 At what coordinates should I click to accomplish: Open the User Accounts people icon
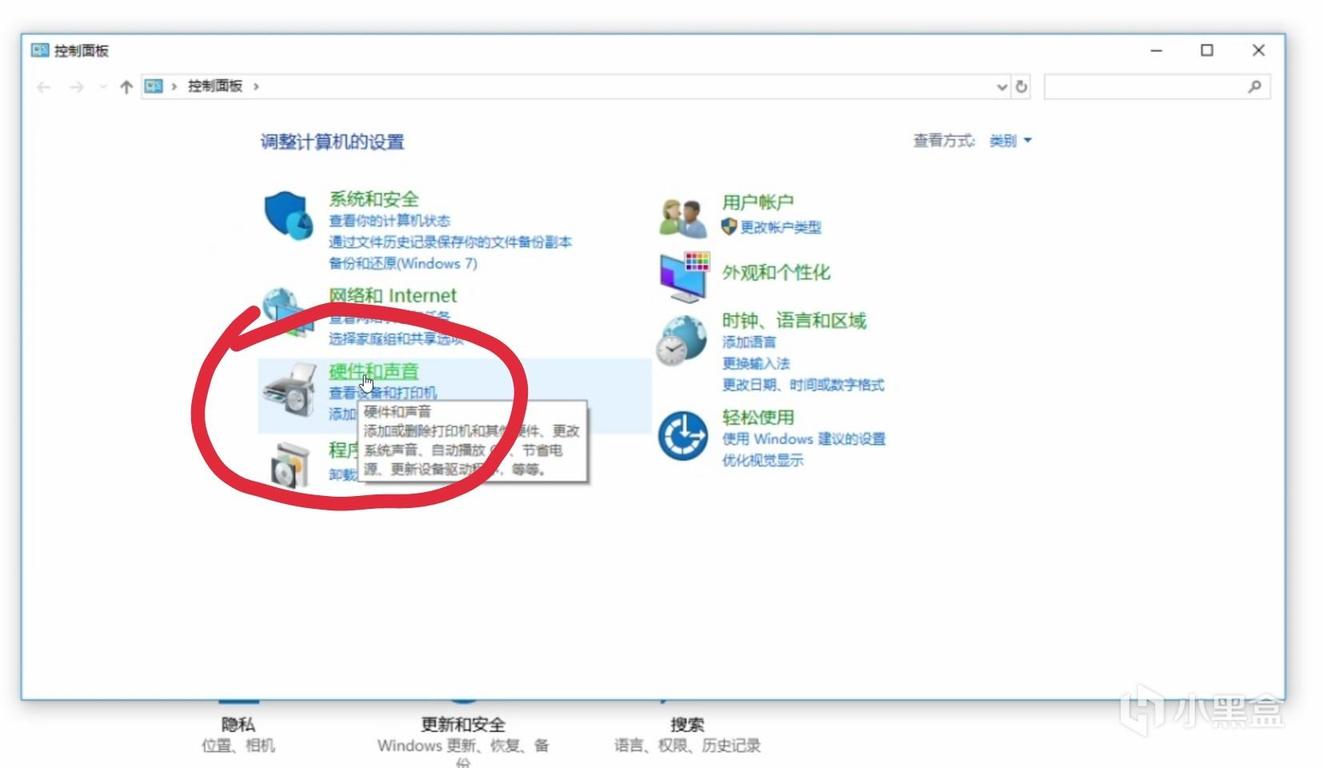[x=683, y=217]
